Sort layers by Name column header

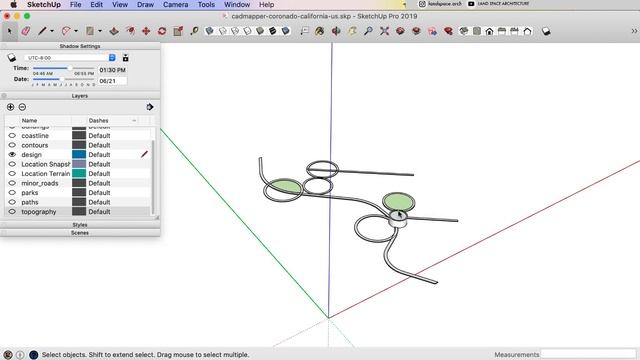coord(45,120)
